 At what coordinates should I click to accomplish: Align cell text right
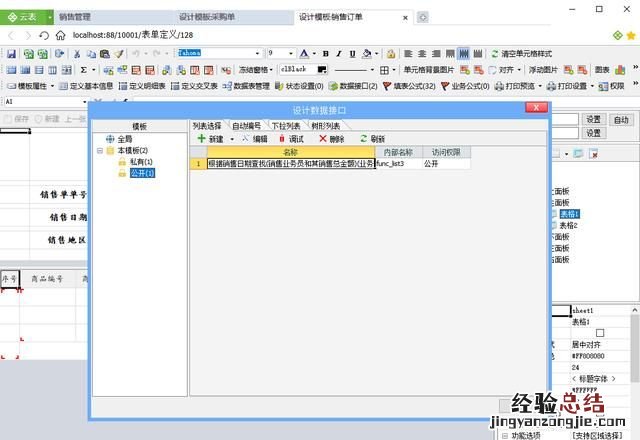436,53
